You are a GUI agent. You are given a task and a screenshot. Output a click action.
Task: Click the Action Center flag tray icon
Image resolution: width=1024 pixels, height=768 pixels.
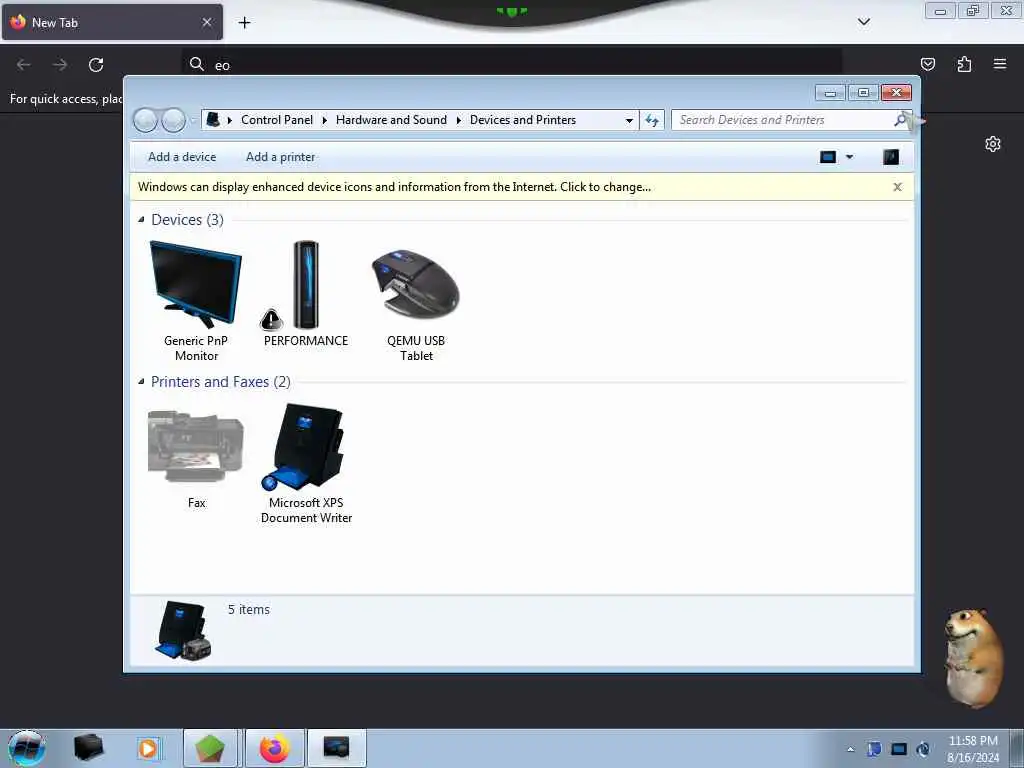[874, 749]
